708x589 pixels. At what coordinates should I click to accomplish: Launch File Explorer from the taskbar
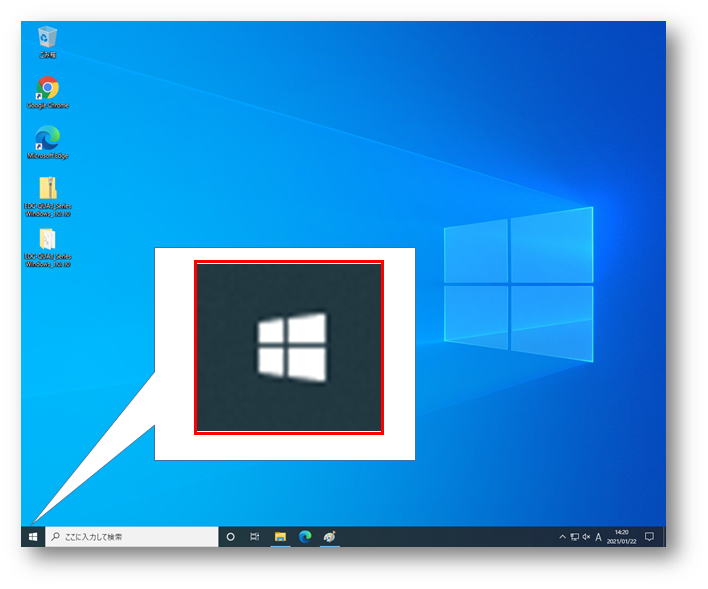click(280, 537)
